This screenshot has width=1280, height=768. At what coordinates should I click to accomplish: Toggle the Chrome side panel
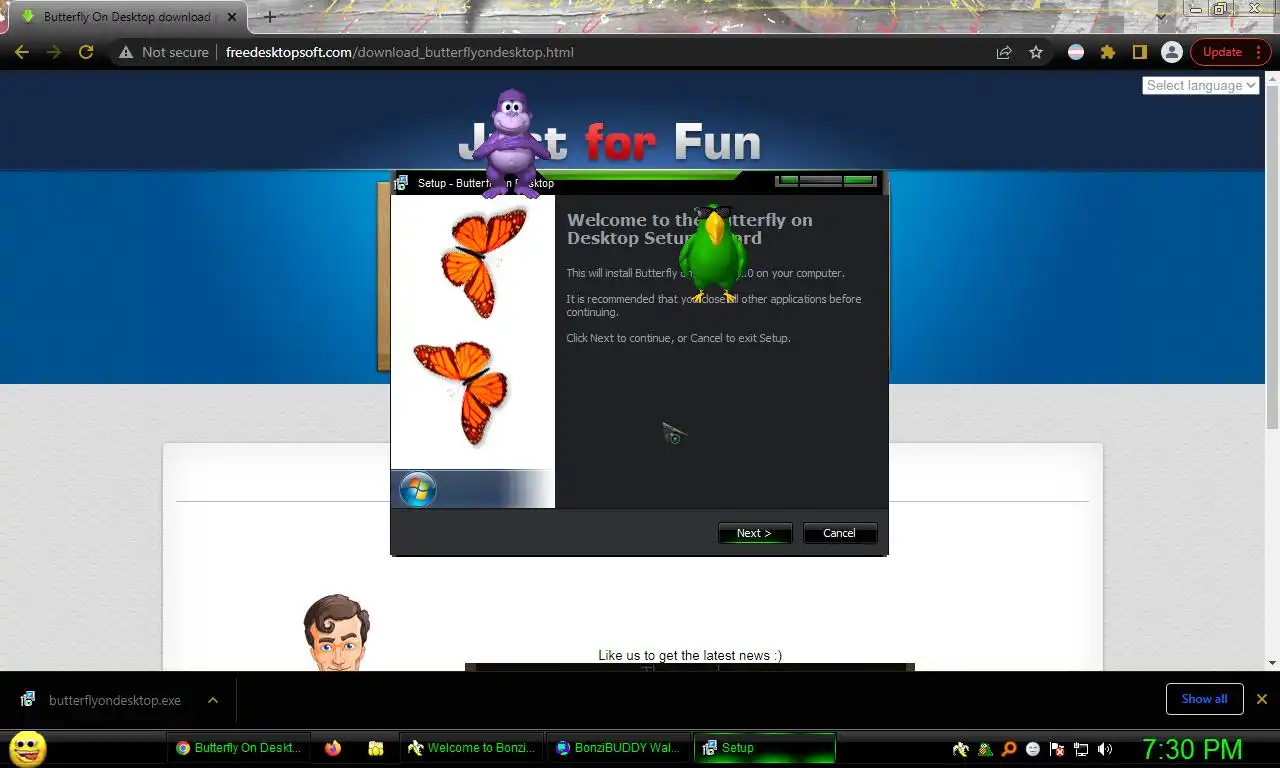tap(1139, 52)
